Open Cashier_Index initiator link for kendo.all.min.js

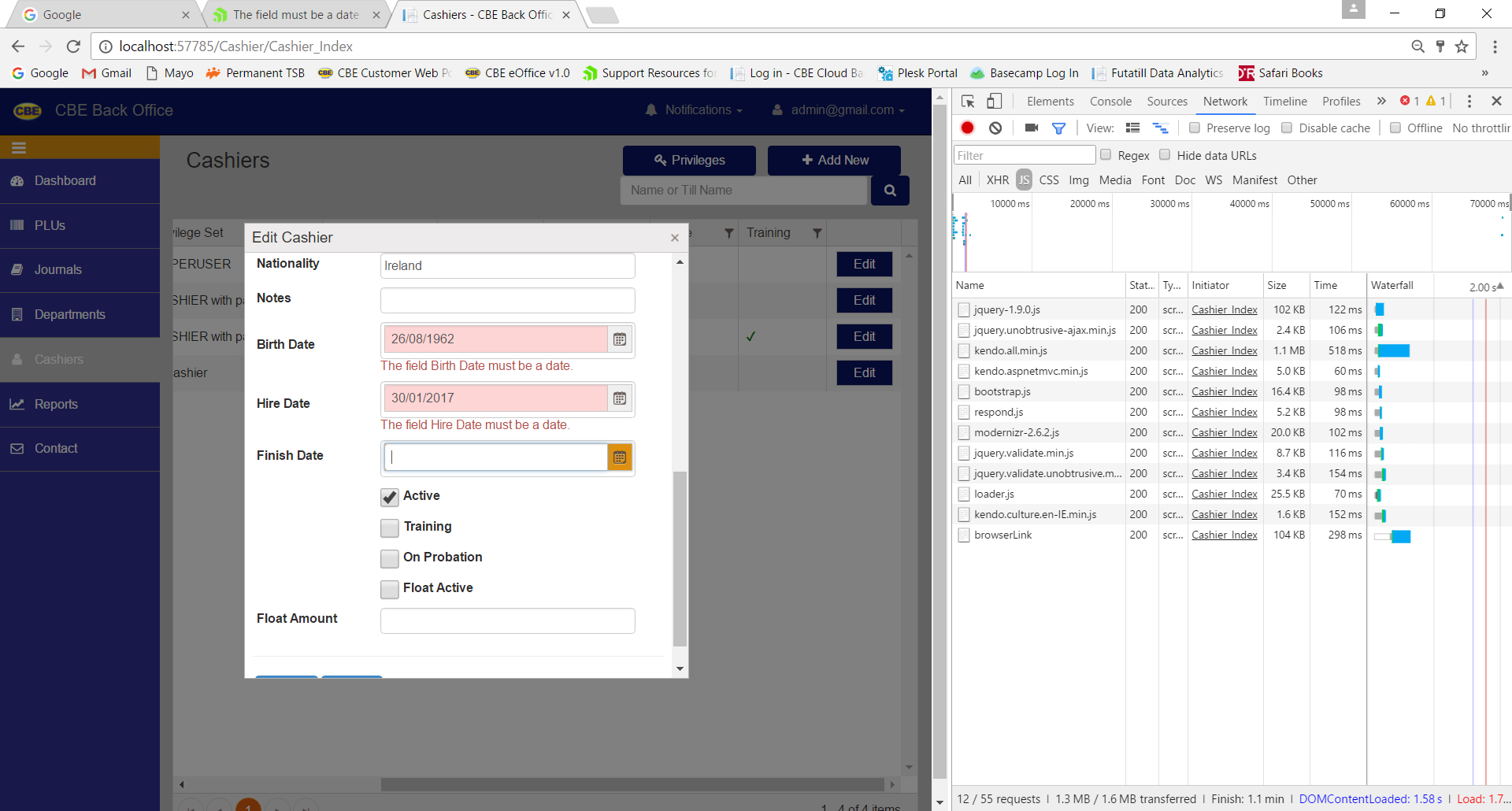1225,350
